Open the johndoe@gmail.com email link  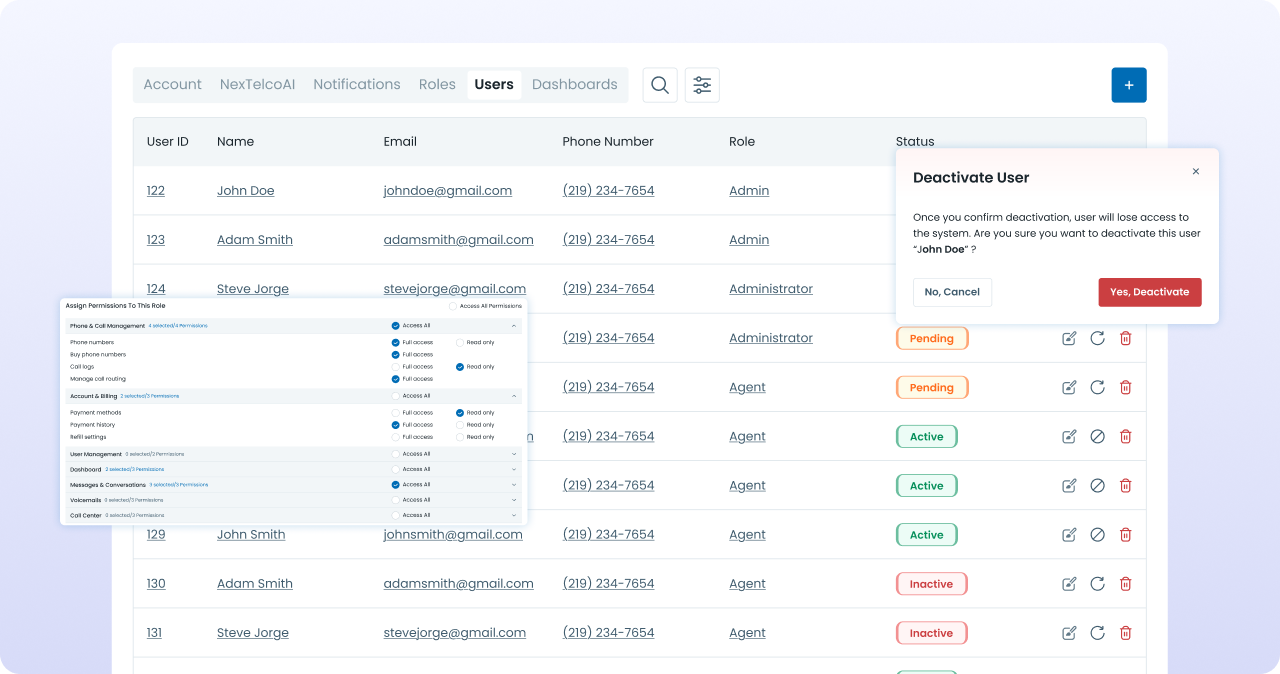click(x=447, y=191)
